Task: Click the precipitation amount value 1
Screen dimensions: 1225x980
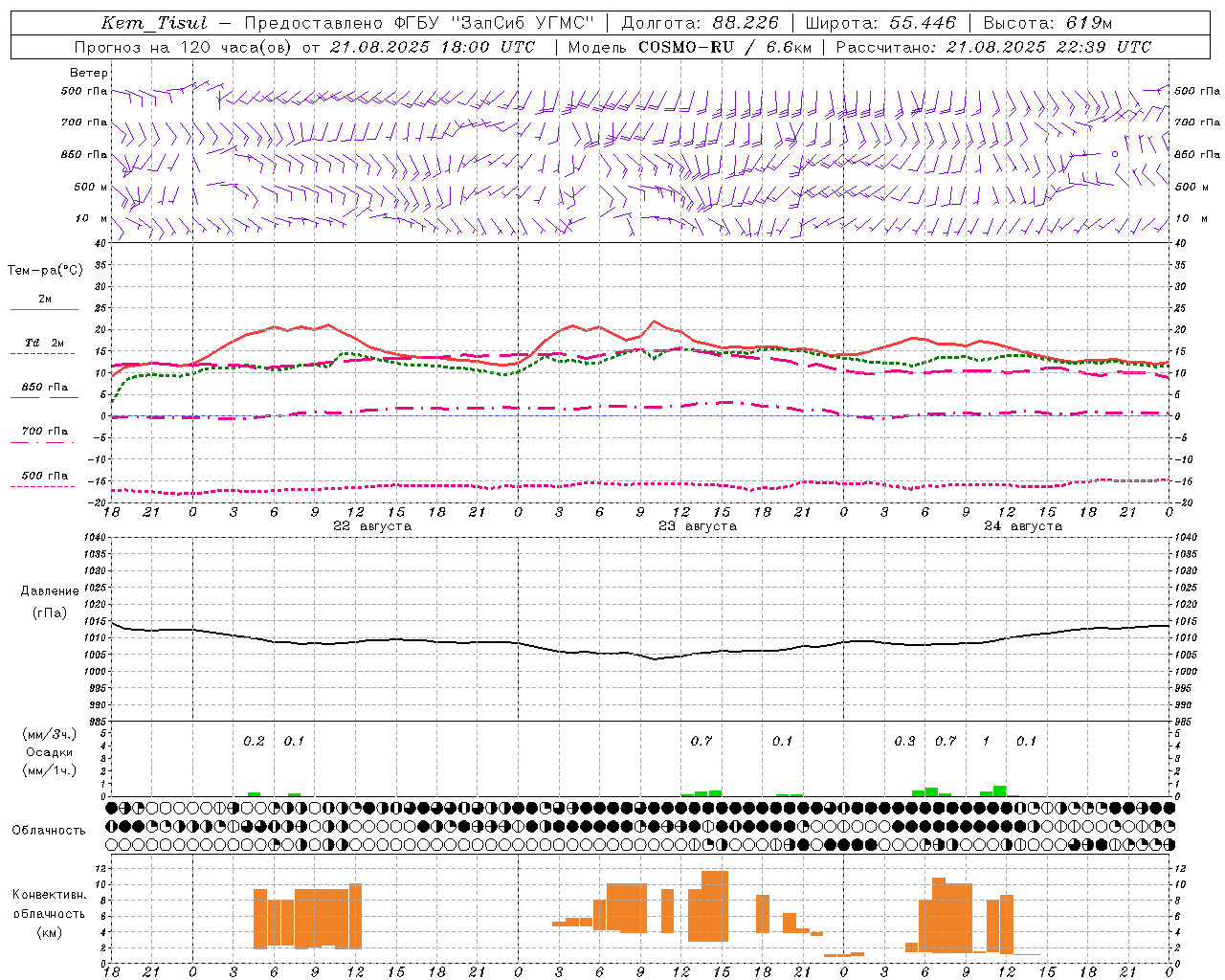Action: pos(986,741)
